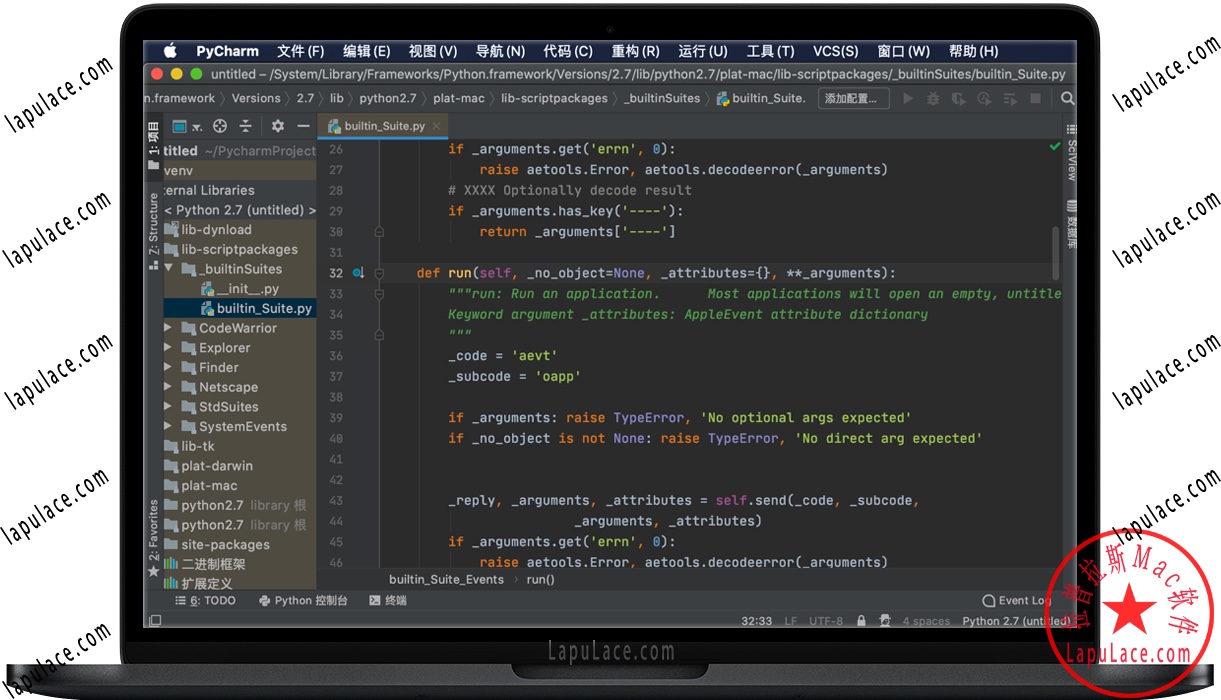Open the 导航 (N) menu

tap(500, 51)
